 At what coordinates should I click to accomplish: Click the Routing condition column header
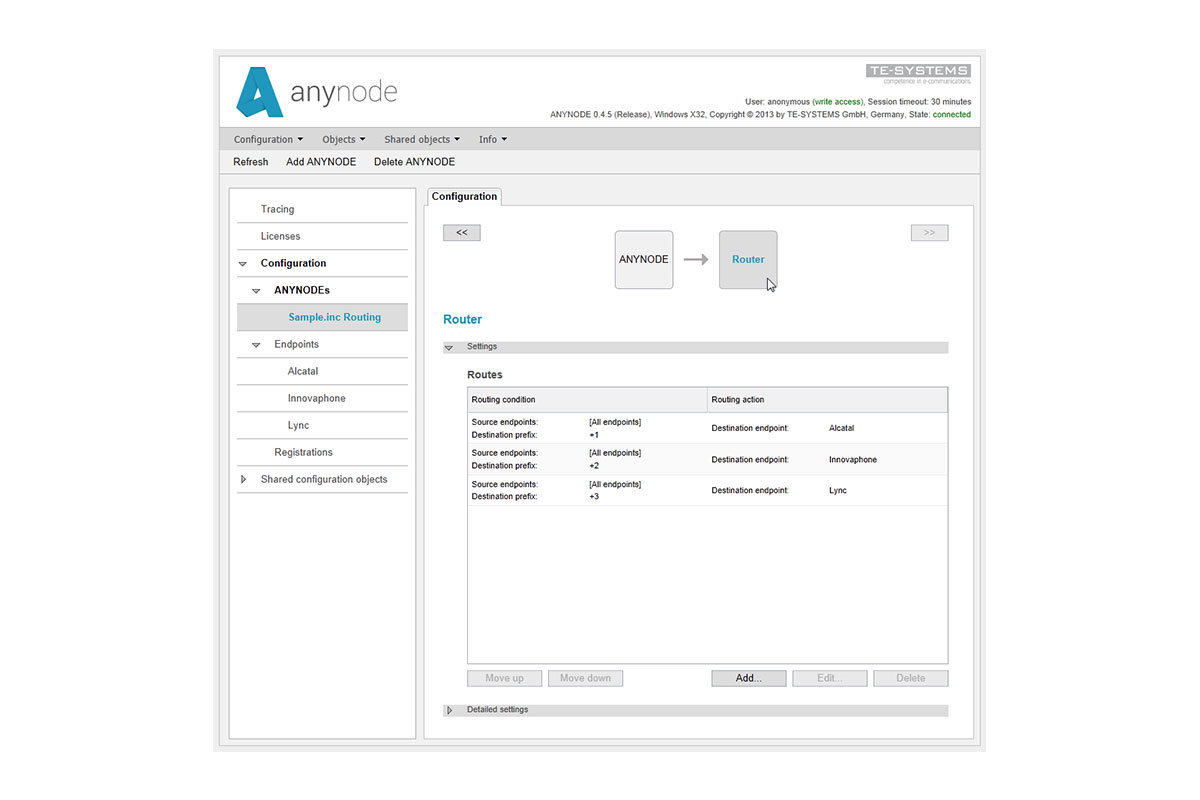[588, 400]
